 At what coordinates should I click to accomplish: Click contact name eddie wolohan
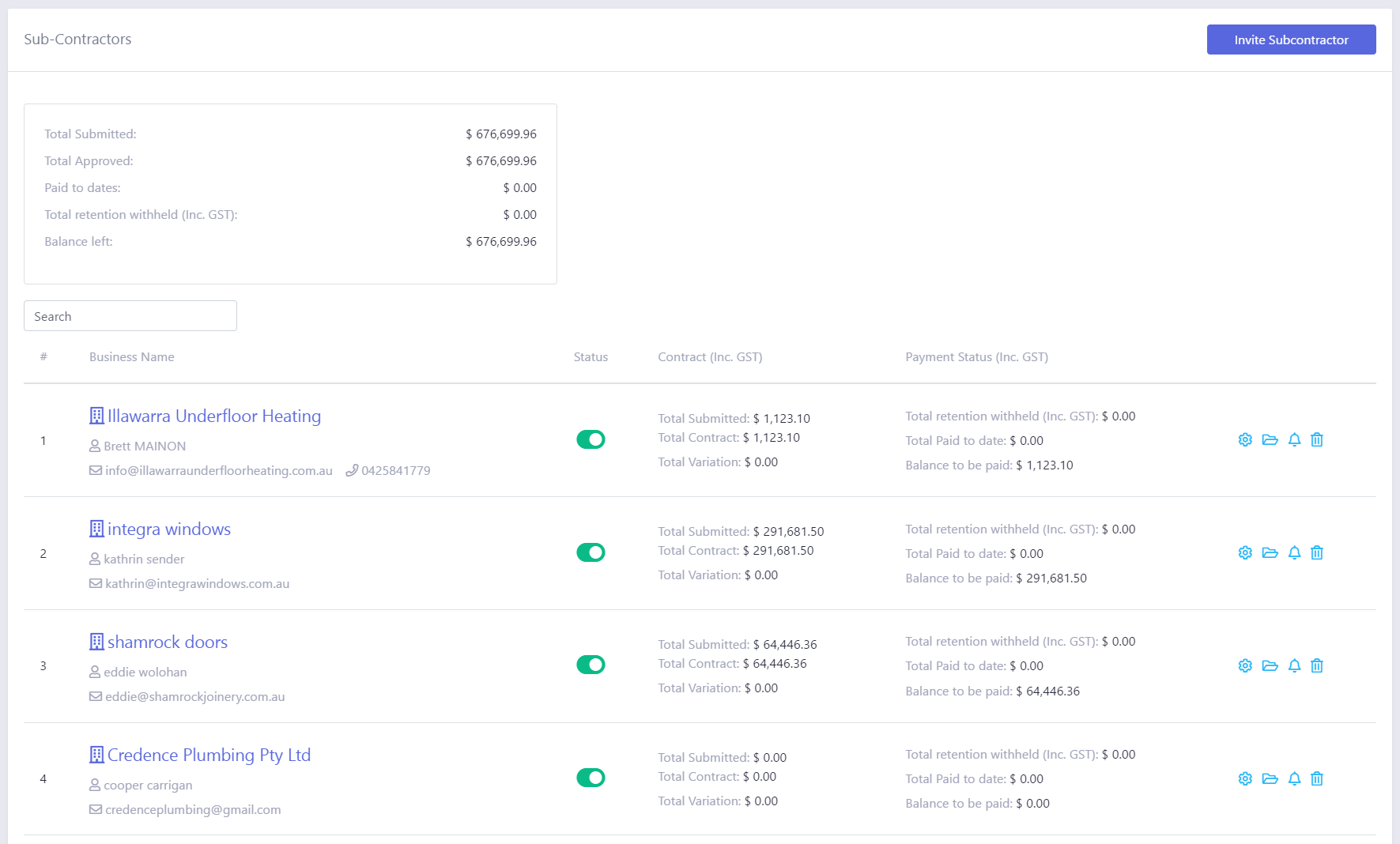pos(145,673)
